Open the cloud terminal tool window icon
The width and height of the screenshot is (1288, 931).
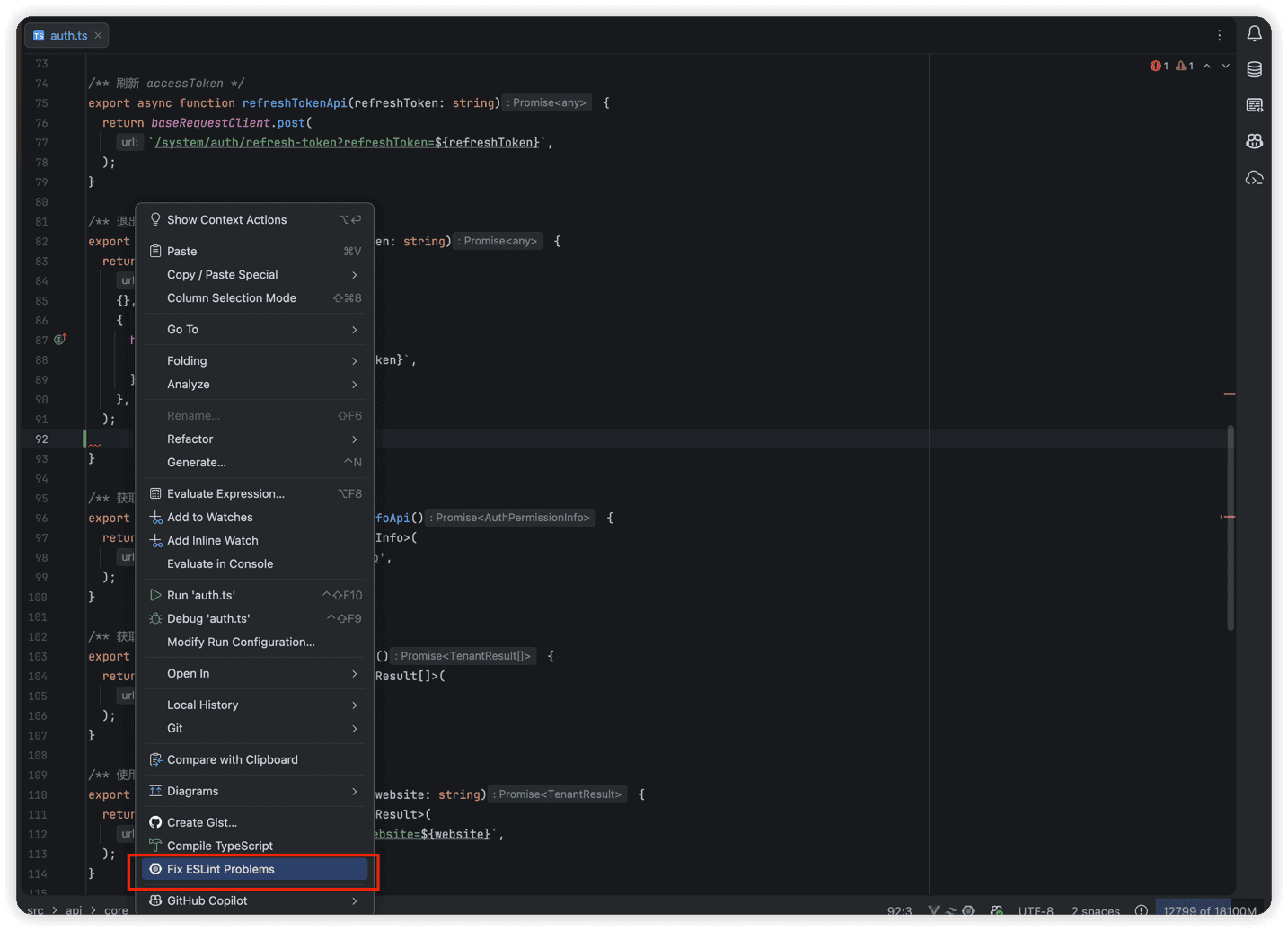pos(1254,178)
